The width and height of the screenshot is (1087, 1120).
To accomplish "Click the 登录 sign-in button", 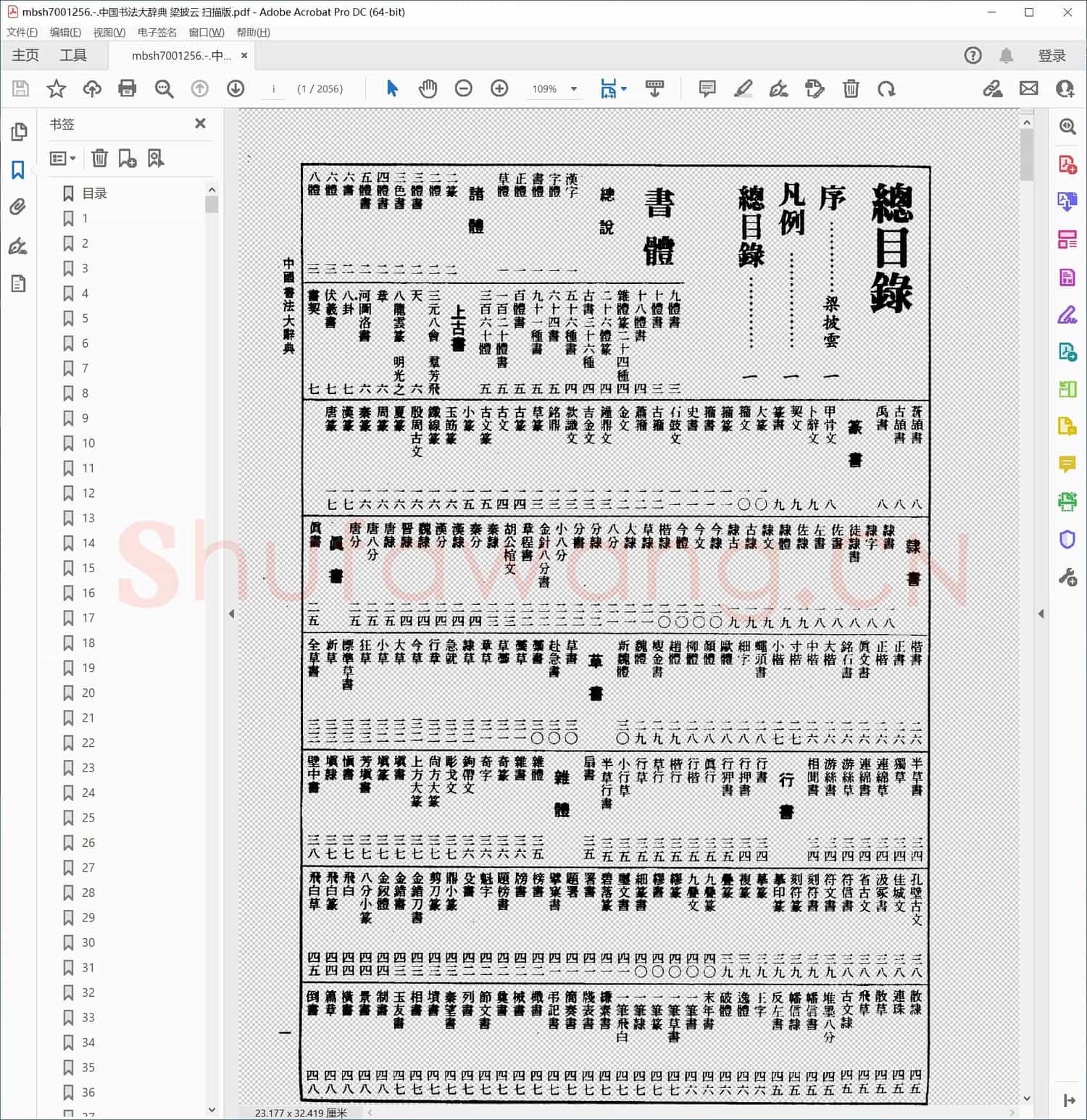I will pyautogui.click(x=1051, y=56).
